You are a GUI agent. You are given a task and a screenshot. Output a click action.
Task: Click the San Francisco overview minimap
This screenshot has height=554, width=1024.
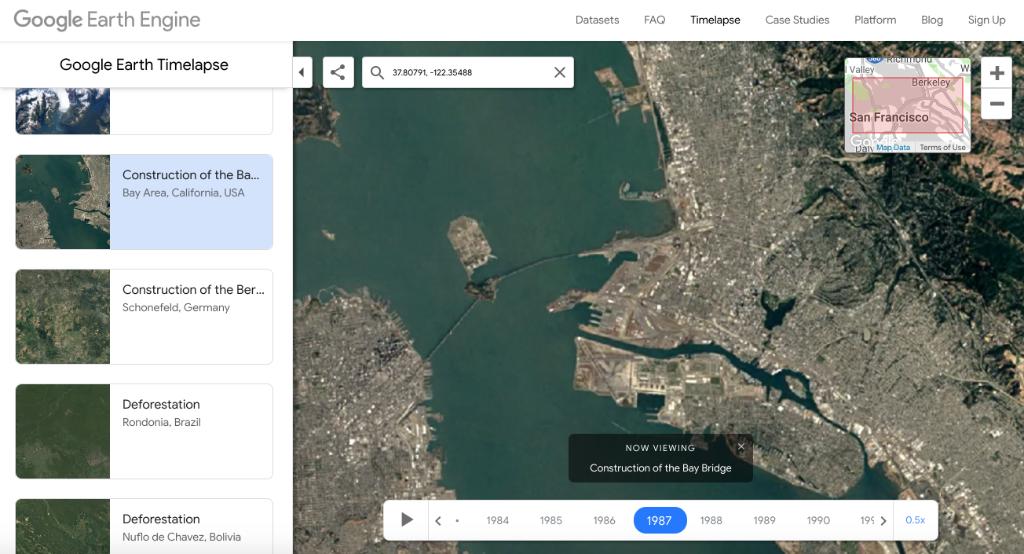point(908,106)
